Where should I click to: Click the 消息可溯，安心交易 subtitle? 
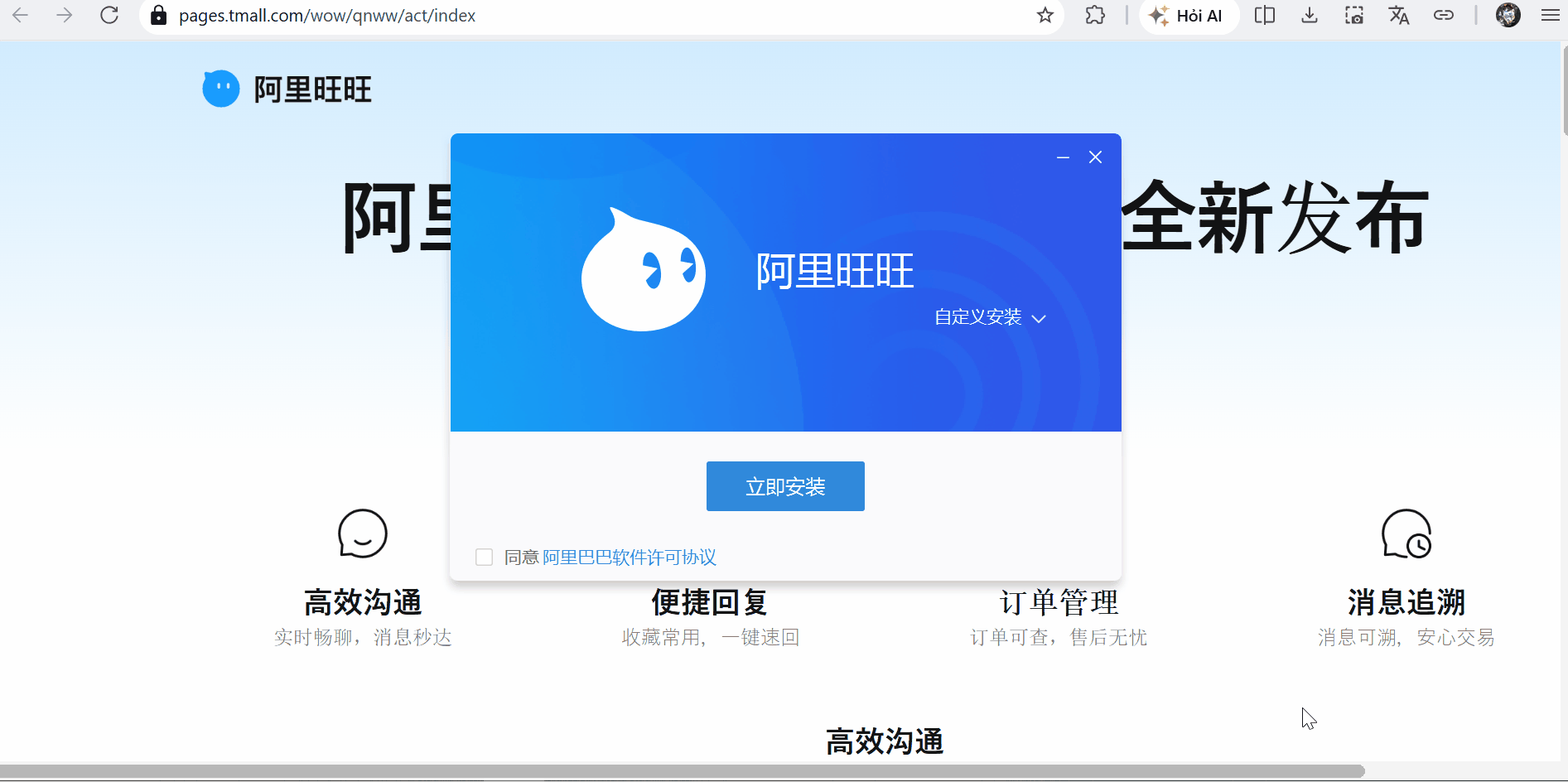tap(1406, 637)
